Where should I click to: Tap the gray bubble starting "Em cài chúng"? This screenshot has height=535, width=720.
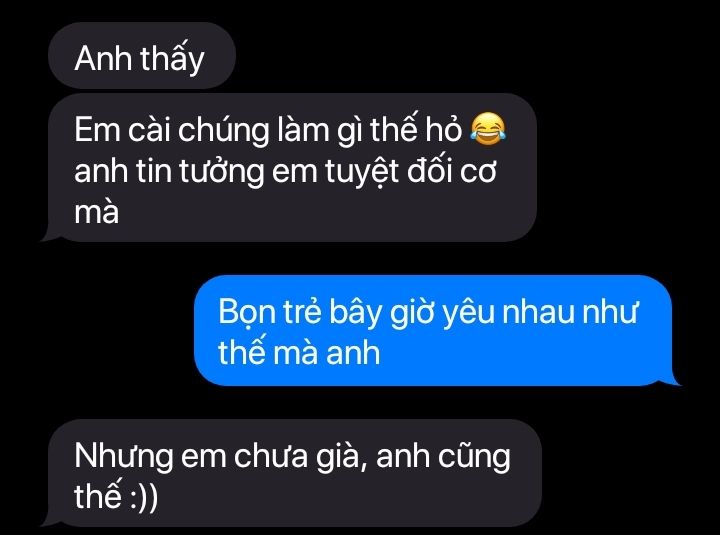pos(290,168)
